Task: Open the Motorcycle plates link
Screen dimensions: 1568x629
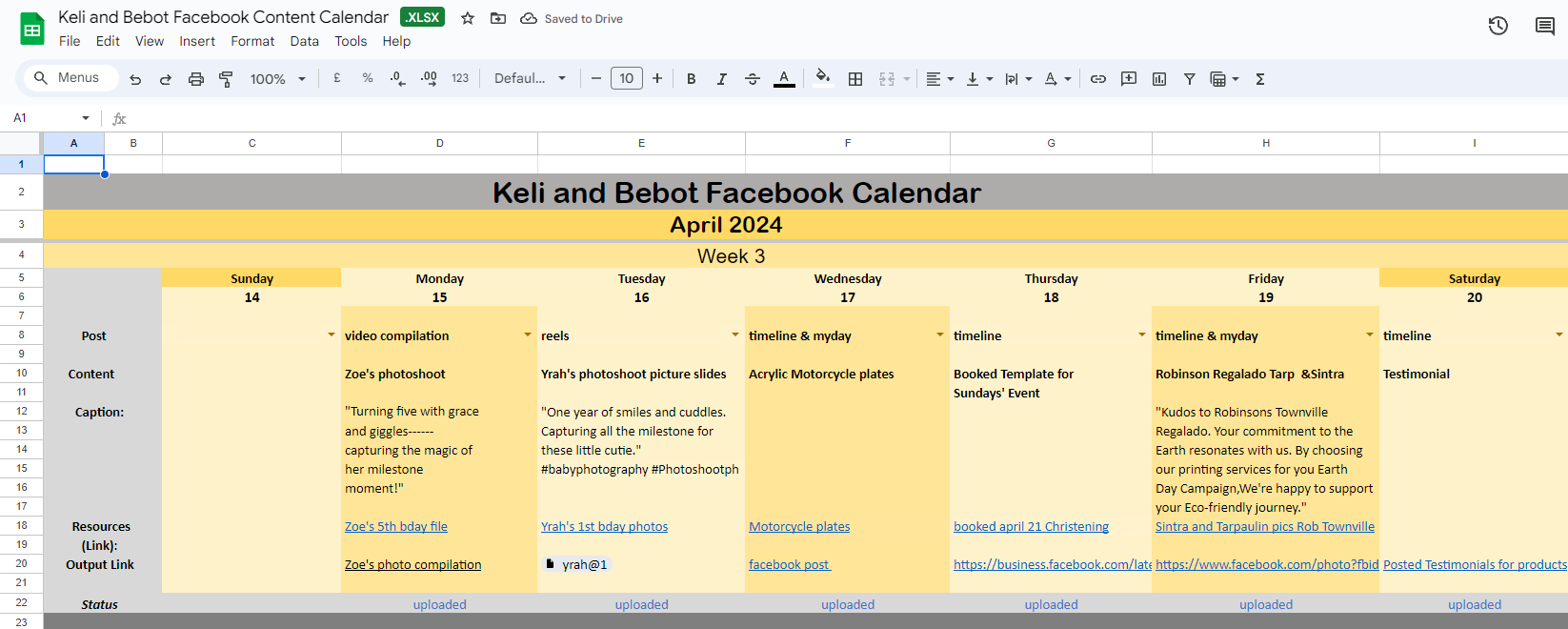Action: 799,526
